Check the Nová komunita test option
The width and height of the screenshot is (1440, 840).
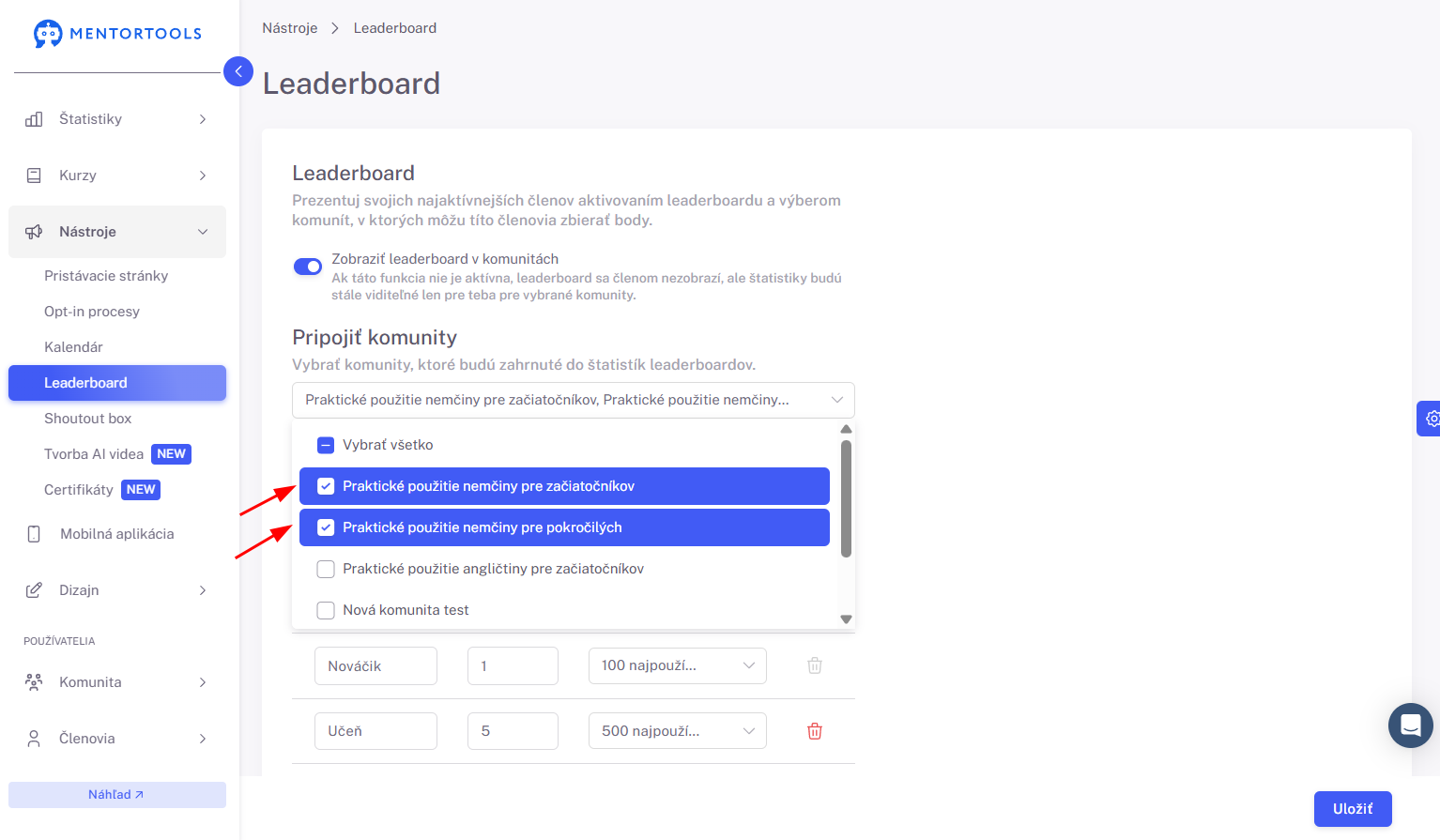pos(326,610)
